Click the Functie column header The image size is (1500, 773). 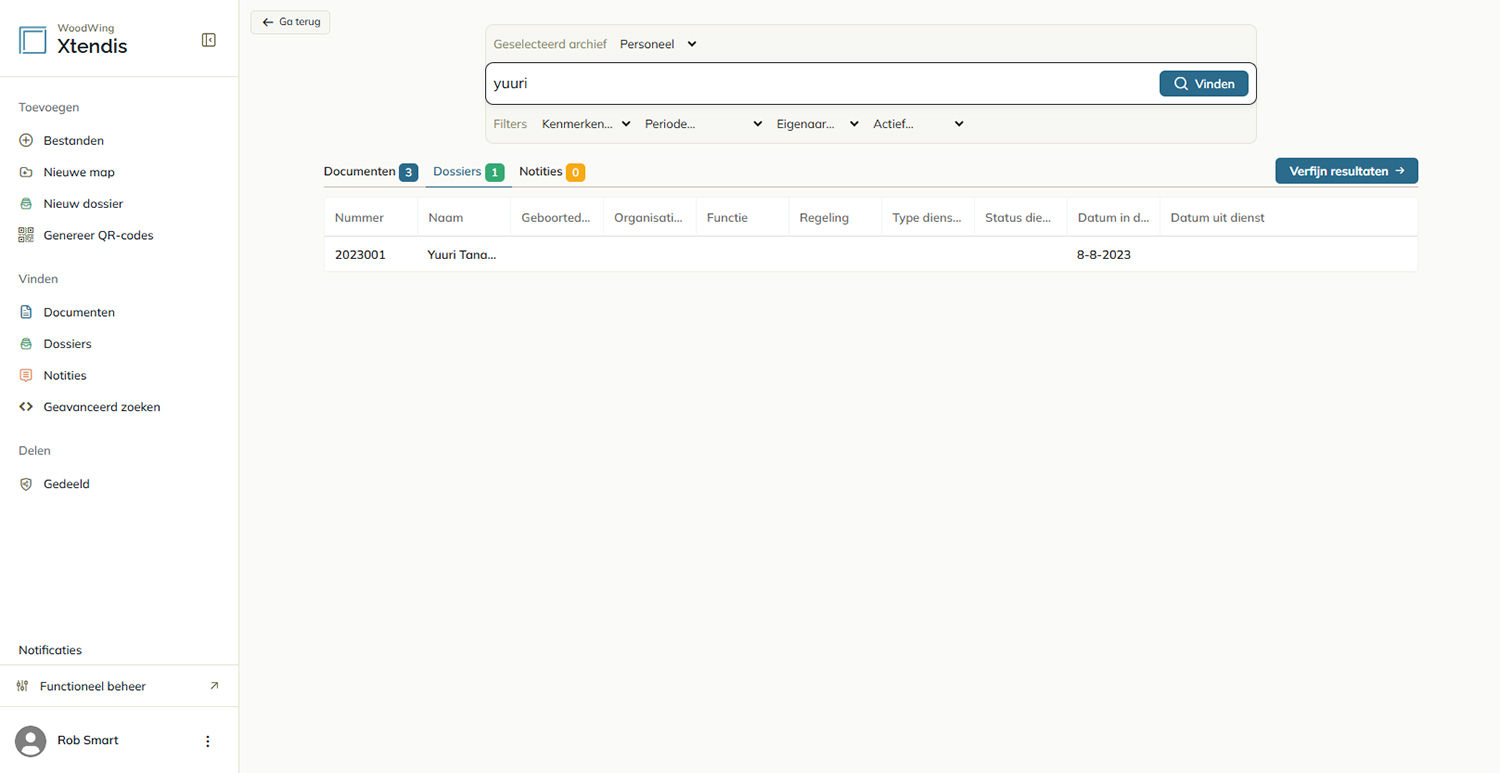coord(742,217)
